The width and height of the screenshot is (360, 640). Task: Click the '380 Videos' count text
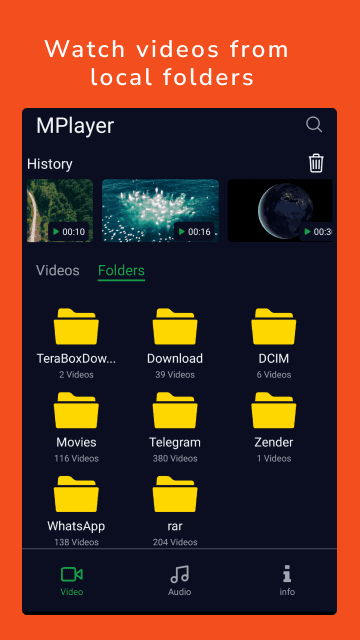coord(175,459)
